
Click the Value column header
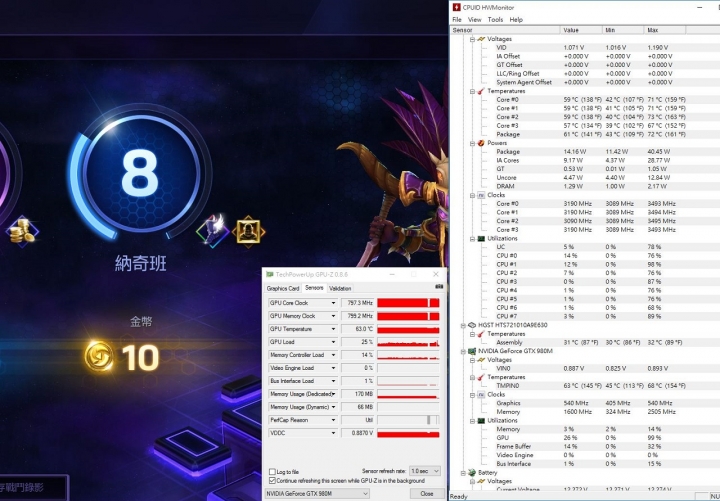[581, 30]
